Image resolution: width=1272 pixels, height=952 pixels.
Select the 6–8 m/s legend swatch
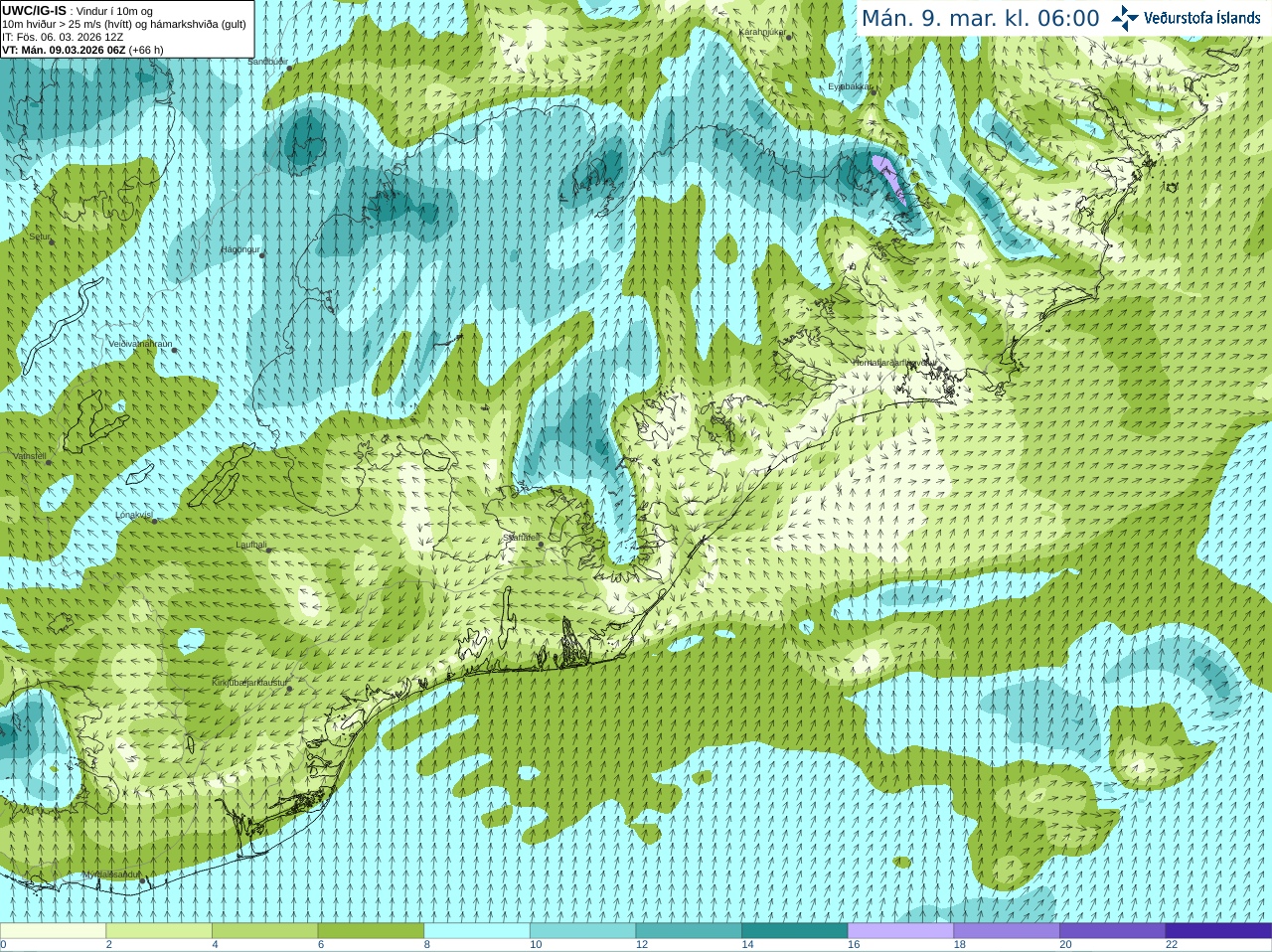pyautogui.click(x=371, y=931)
